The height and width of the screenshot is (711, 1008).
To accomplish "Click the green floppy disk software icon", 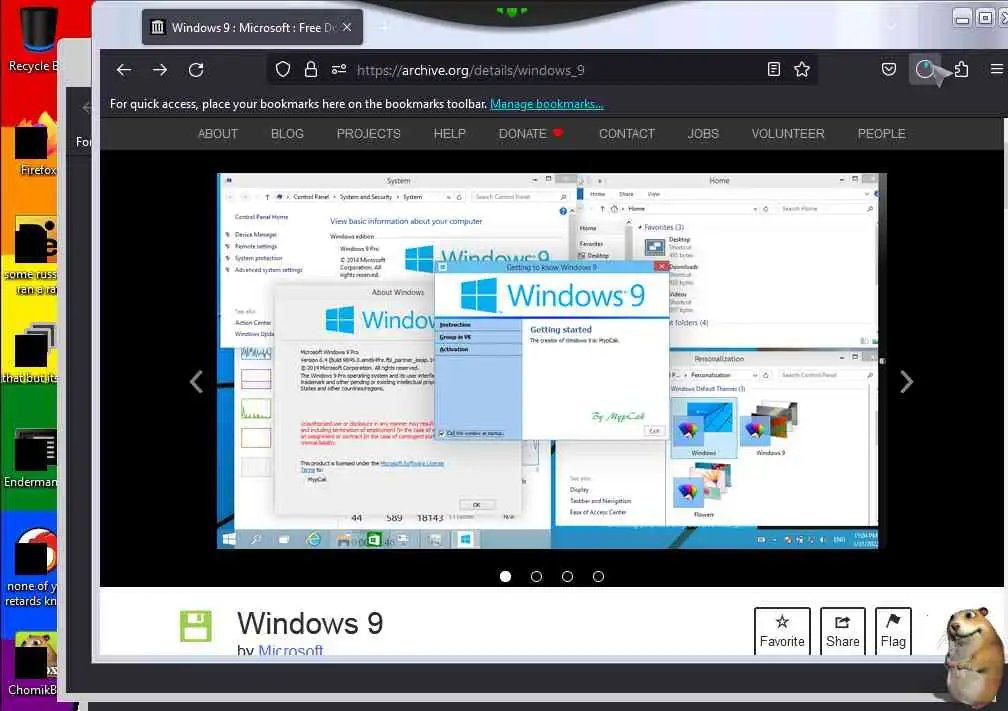I will tap(195, 626).
